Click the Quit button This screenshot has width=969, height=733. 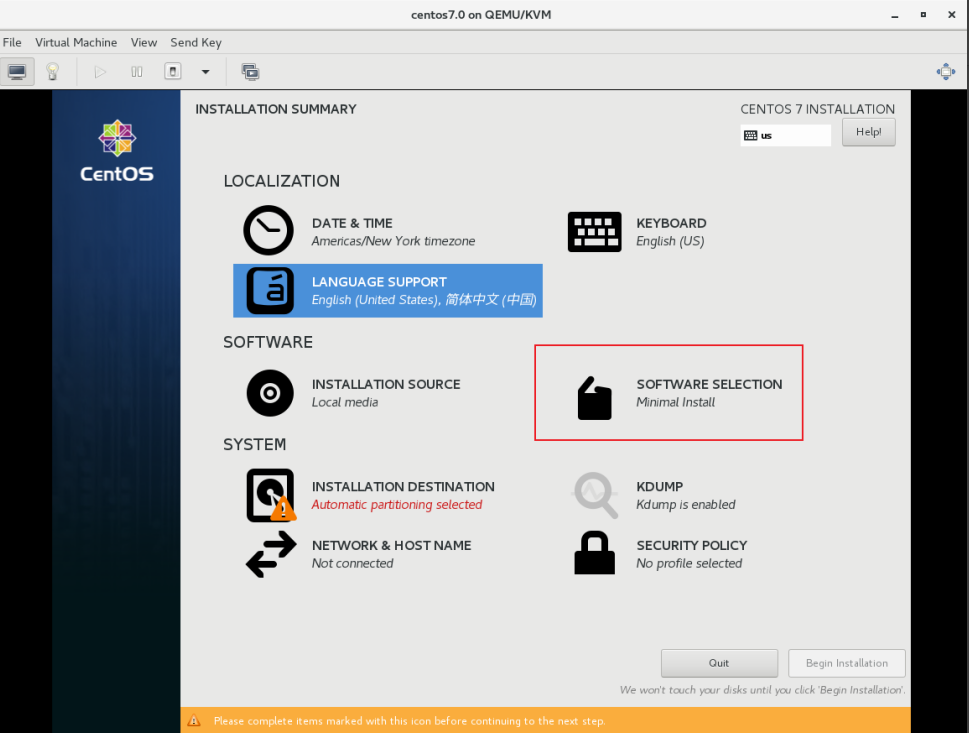coord(719,663)
